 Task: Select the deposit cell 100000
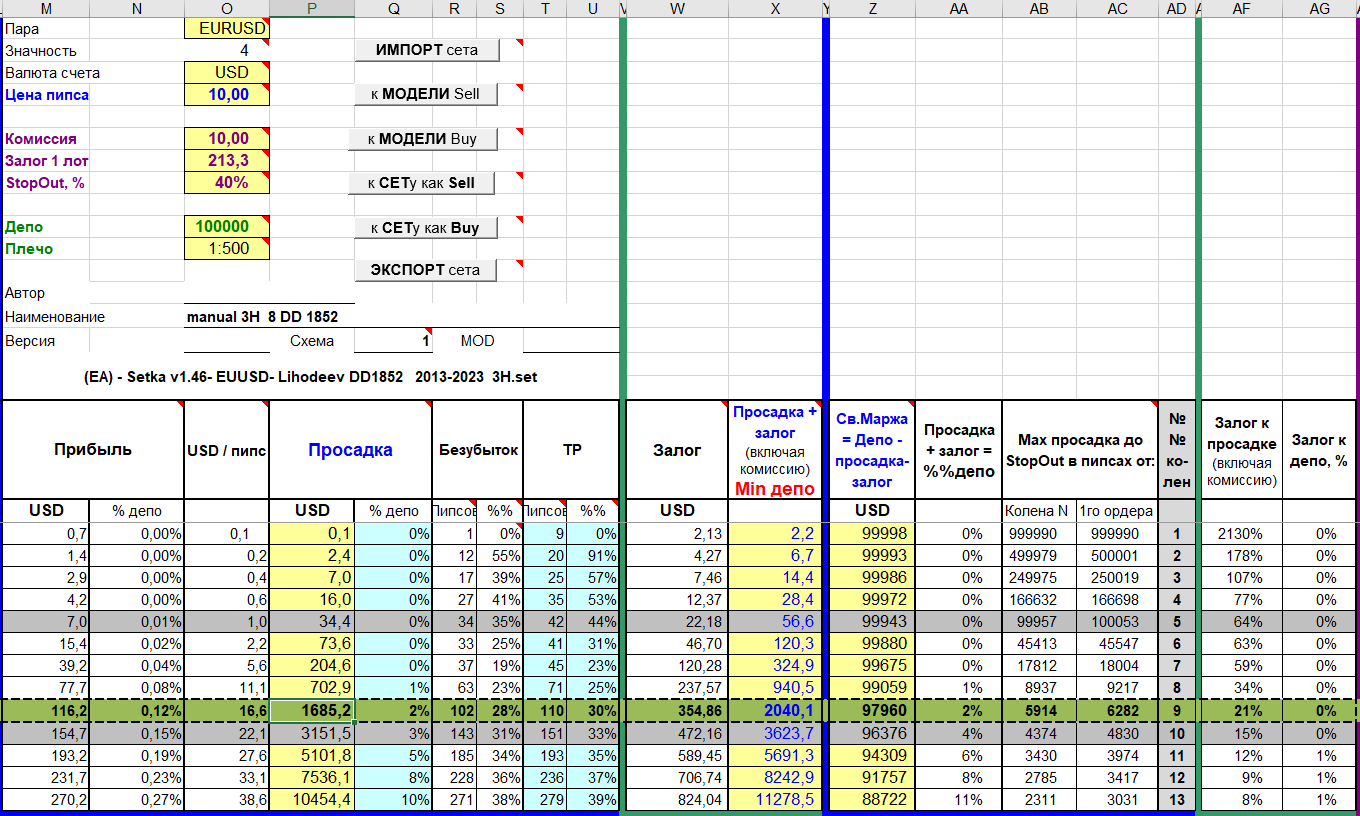227,227
